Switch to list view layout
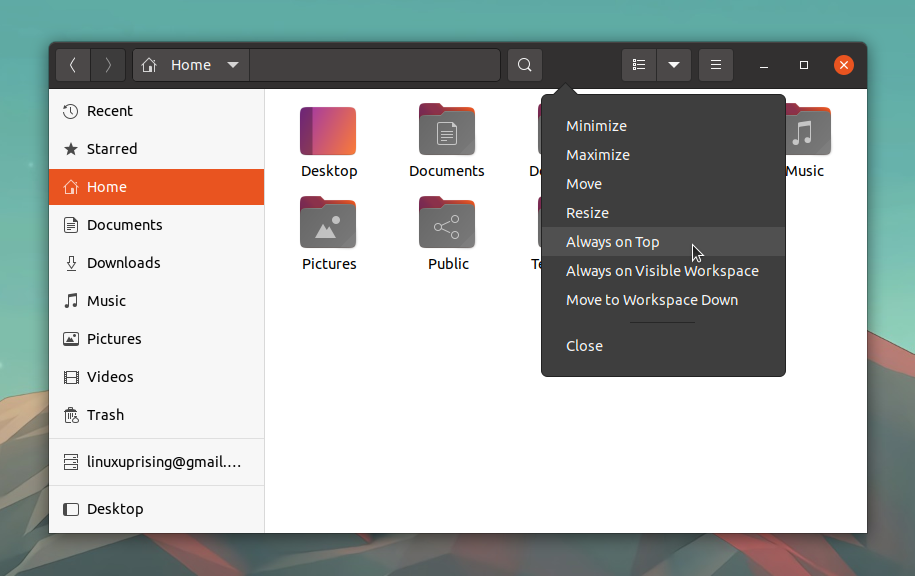915x576 pixels. click(x=639, y=64)
